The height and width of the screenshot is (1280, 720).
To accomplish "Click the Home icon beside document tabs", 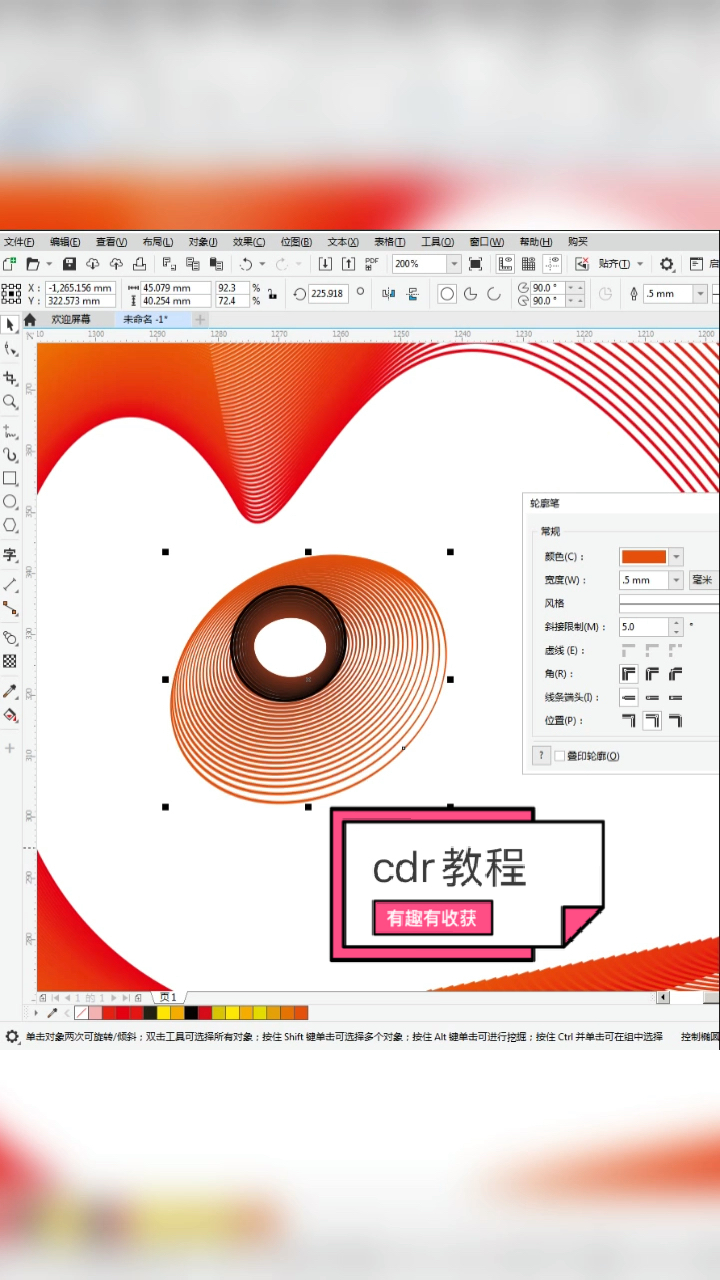I will [30, 320].
